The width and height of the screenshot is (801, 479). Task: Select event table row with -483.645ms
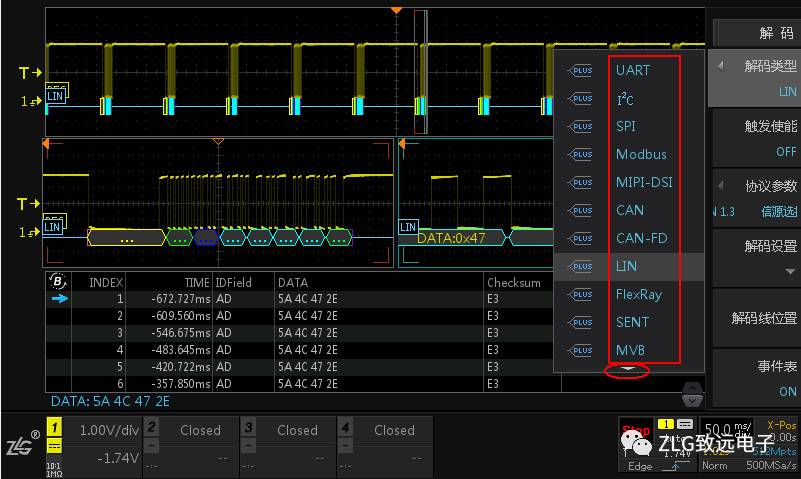coord(302,350)
